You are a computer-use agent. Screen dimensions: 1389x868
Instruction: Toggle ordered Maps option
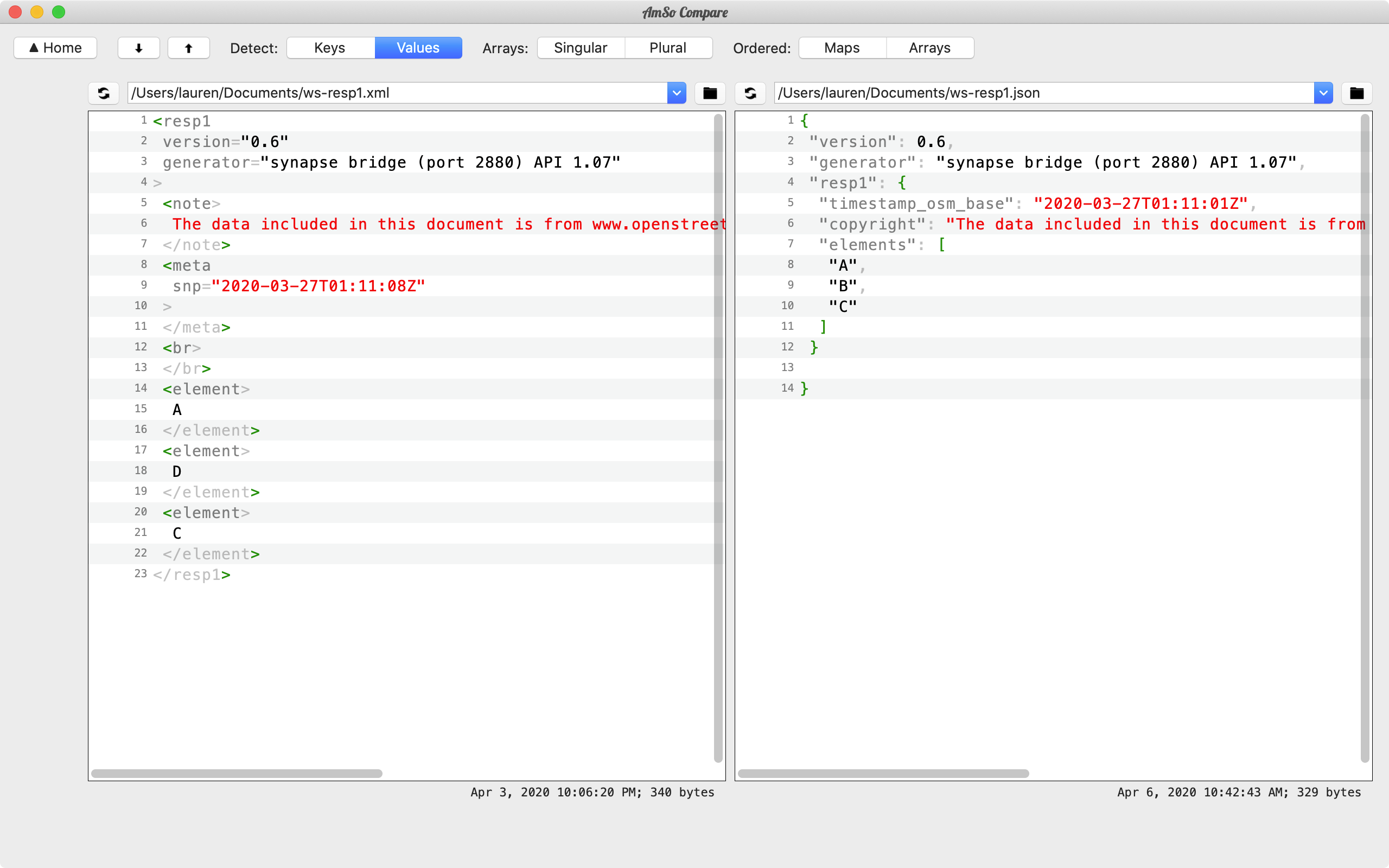tap(842, 48)
